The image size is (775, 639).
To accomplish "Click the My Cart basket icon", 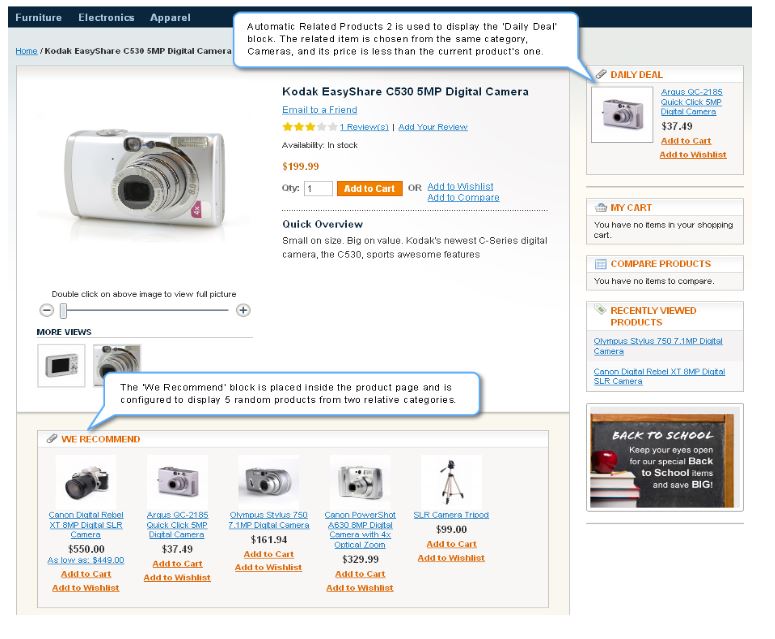I will click(x=601, y=208).
